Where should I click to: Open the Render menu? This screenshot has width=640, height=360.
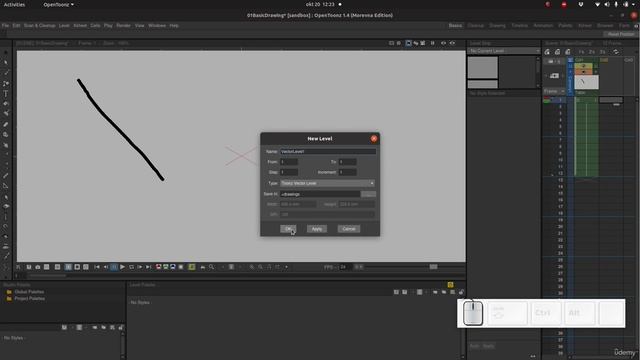pyautogui.click(x=123, y=25)
